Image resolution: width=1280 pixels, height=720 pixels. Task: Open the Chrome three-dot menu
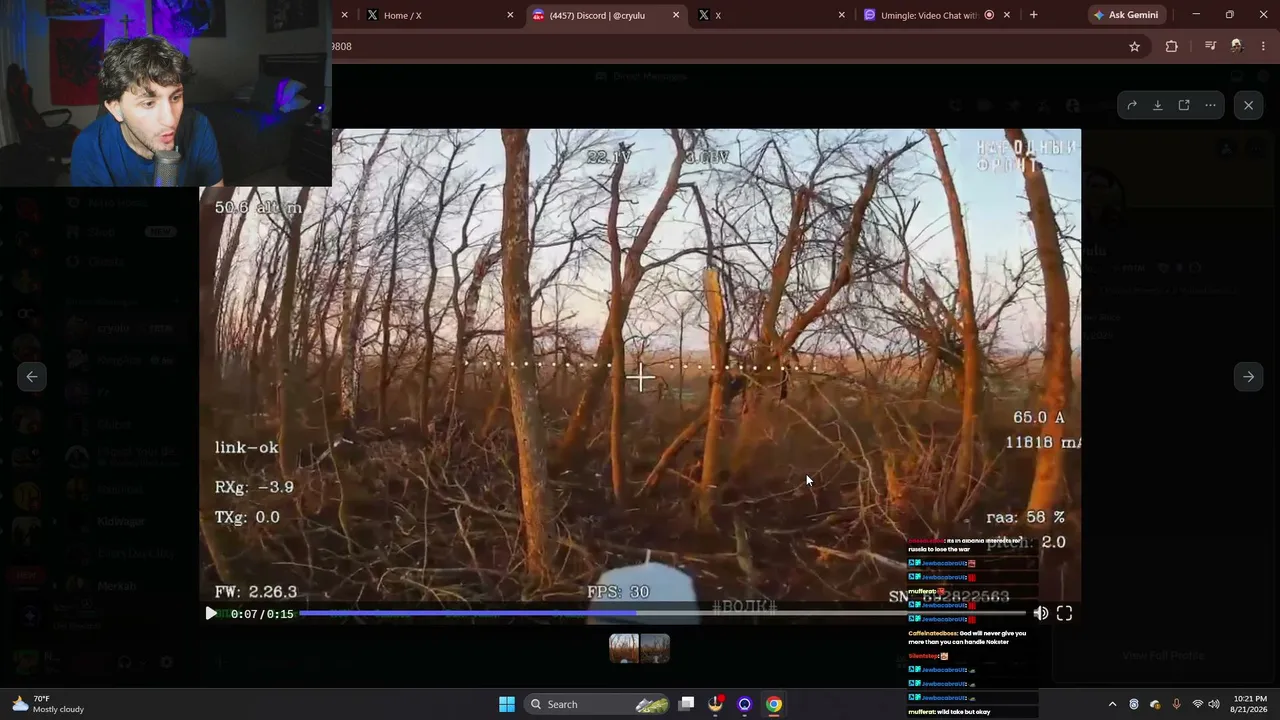coord(1264,46)
